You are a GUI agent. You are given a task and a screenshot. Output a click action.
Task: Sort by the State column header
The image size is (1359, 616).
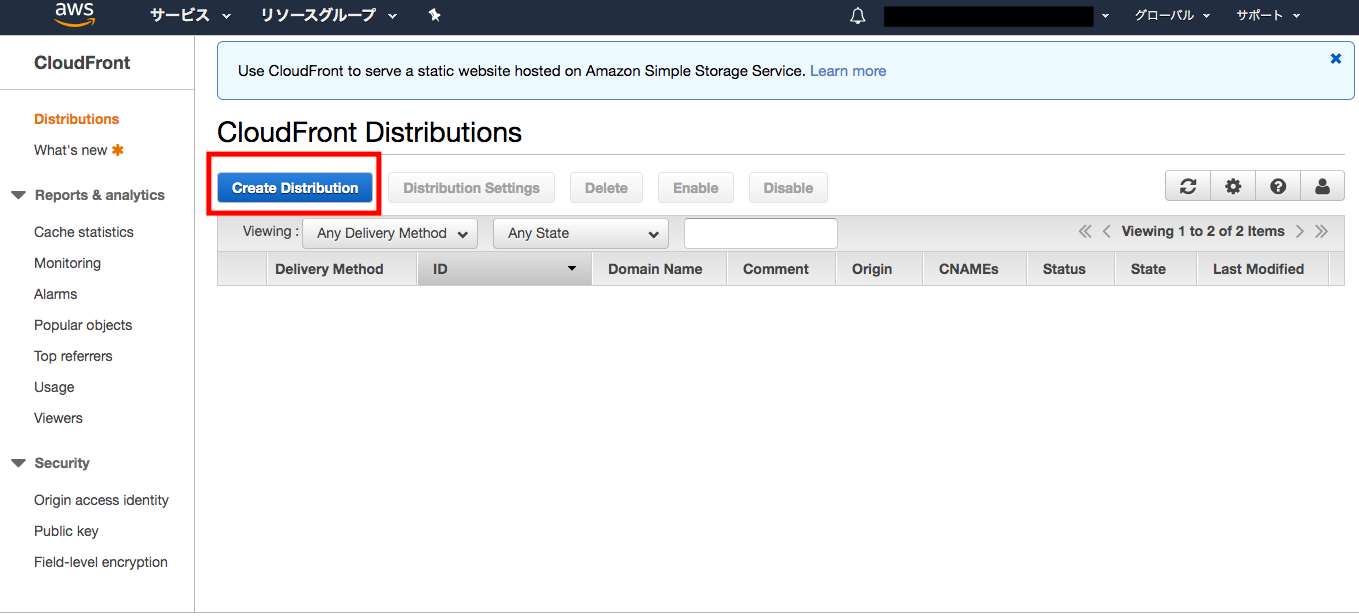pyautogui.click(x=1156, y=269)
